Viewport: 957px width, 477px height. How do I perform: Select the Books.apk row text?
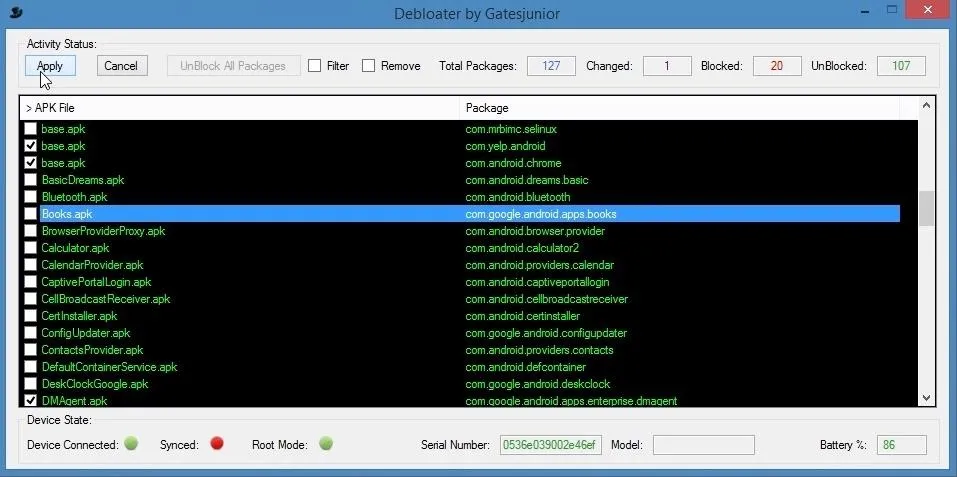tap(67, 214)
